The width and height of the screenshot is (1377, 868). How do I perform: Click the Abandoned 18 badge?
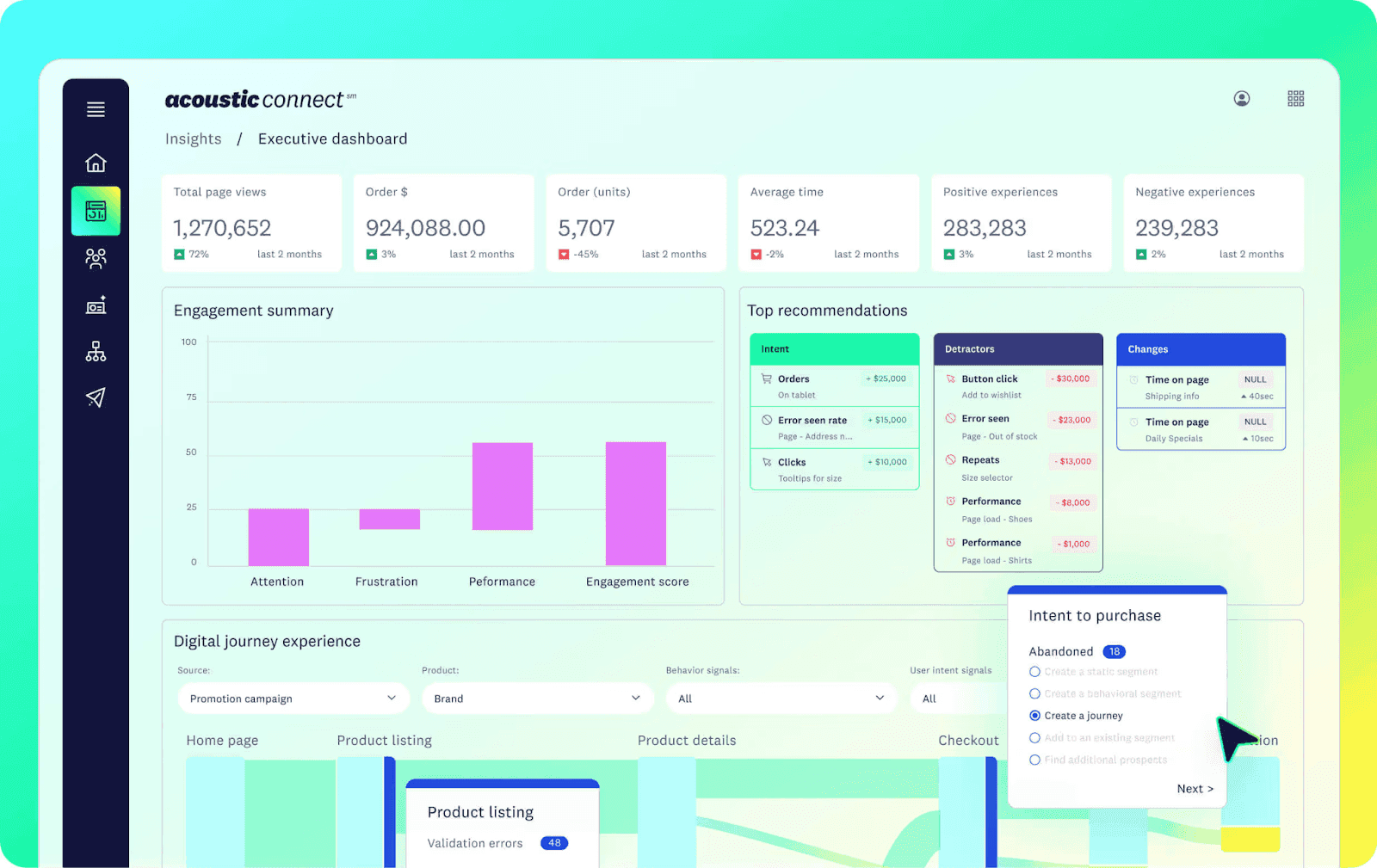1115,651
